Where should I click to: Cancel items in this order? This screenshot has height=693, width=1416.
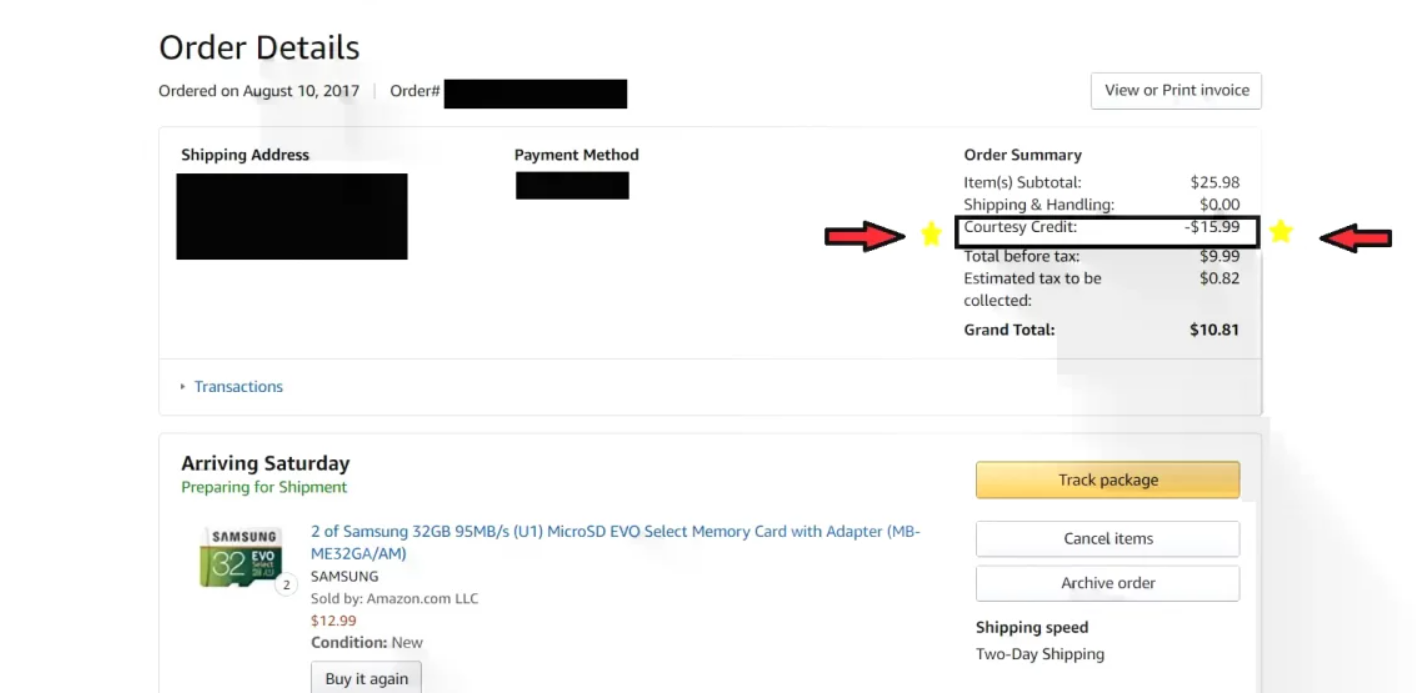[x=1107, y=538]
